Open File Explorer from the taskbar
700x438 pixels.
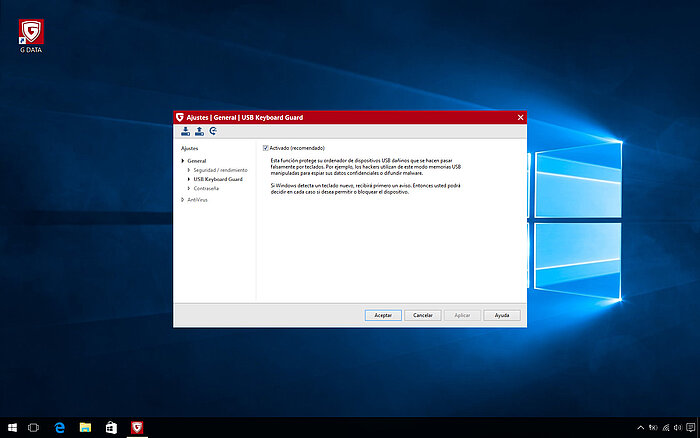(x=86, y=427)
